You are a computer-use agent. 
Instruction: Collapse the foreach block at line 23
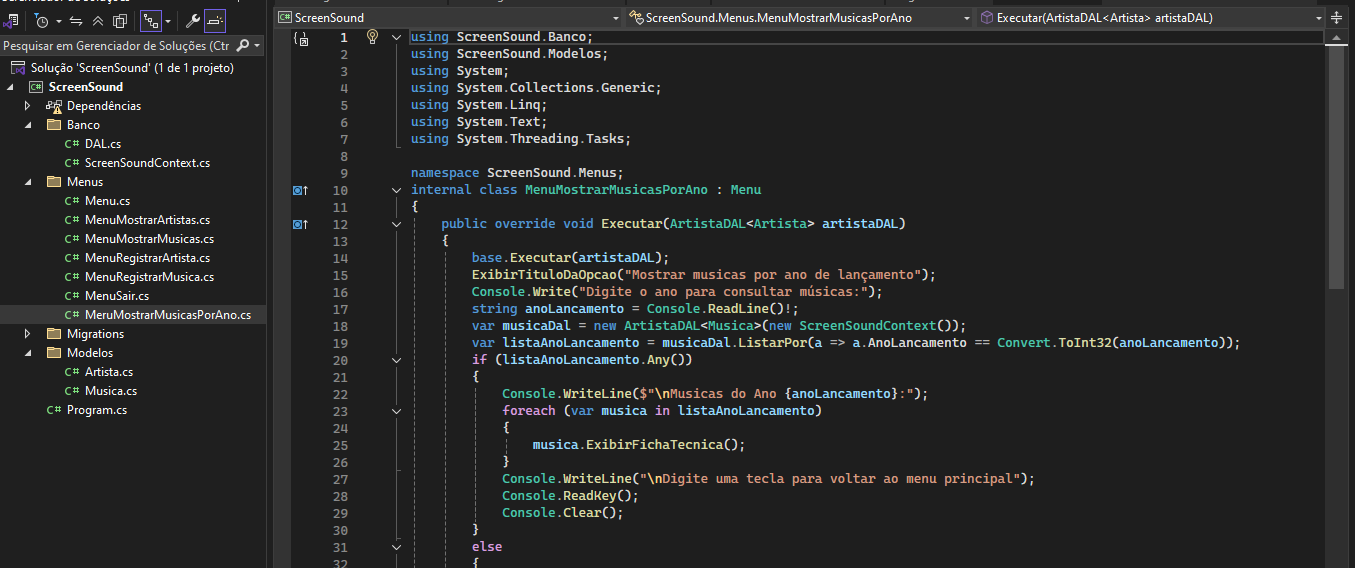pos(397,411)
